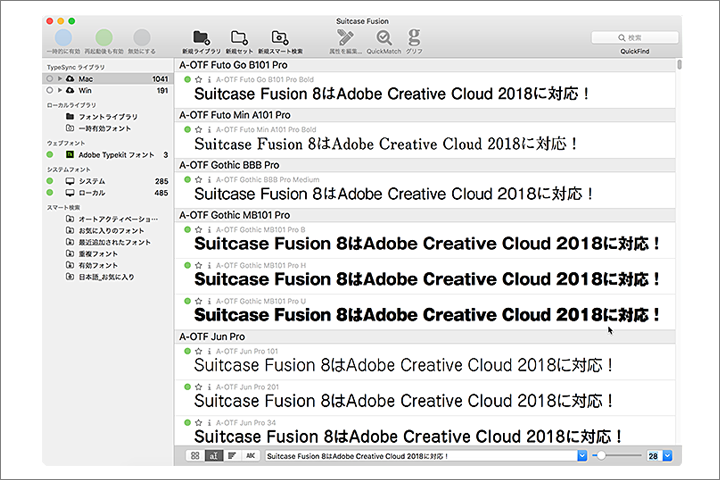Open the 有効フォント smart search
Screen dimensions: 720x480
[x=98, y=265]
